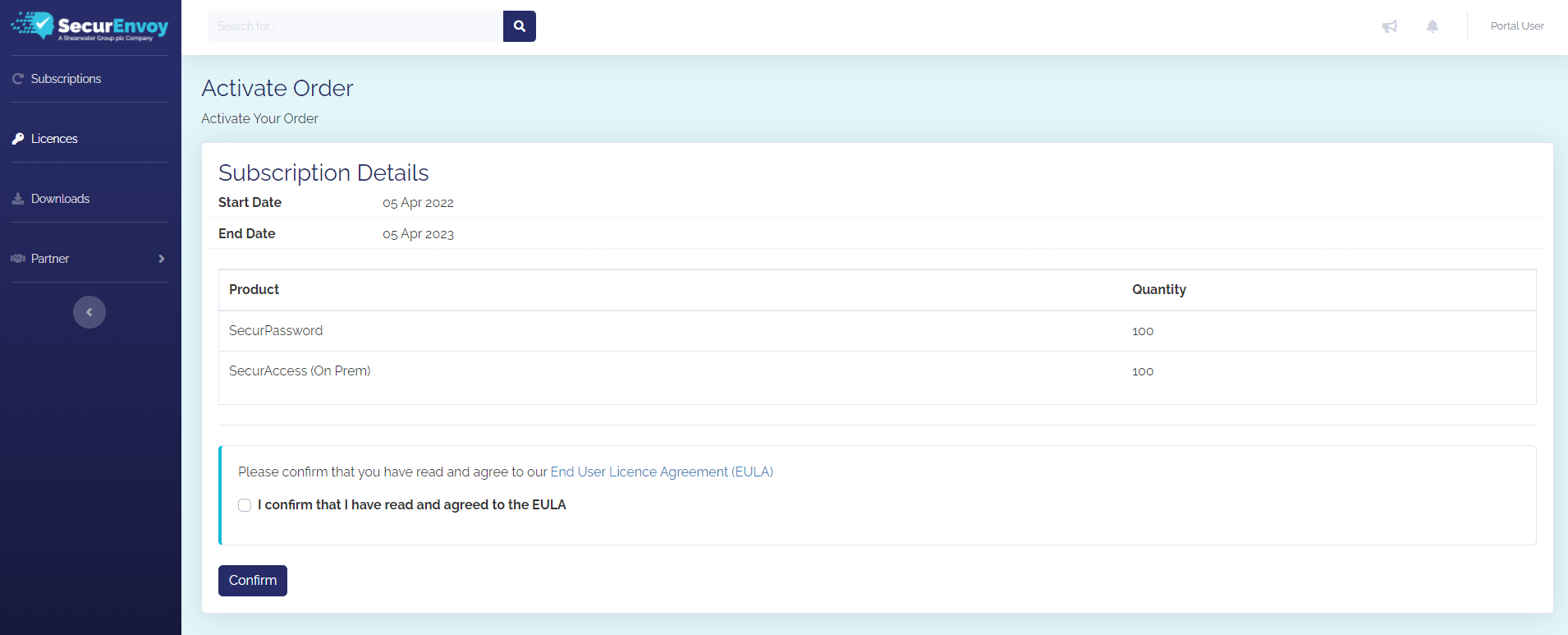Open the announcements megaphone icon

tap(1390, 26)
